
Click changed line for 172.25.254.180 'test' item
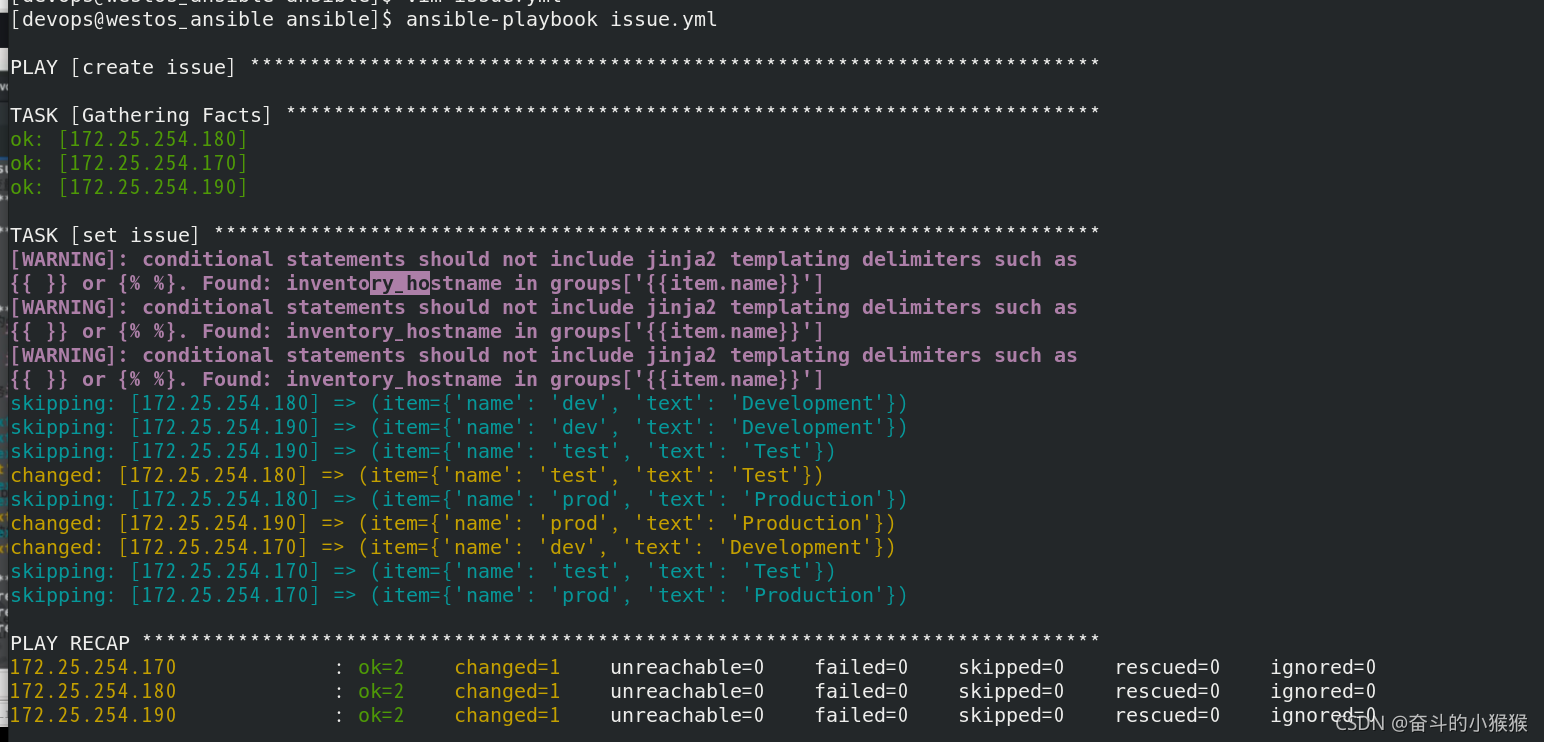[x=417, y=476]
